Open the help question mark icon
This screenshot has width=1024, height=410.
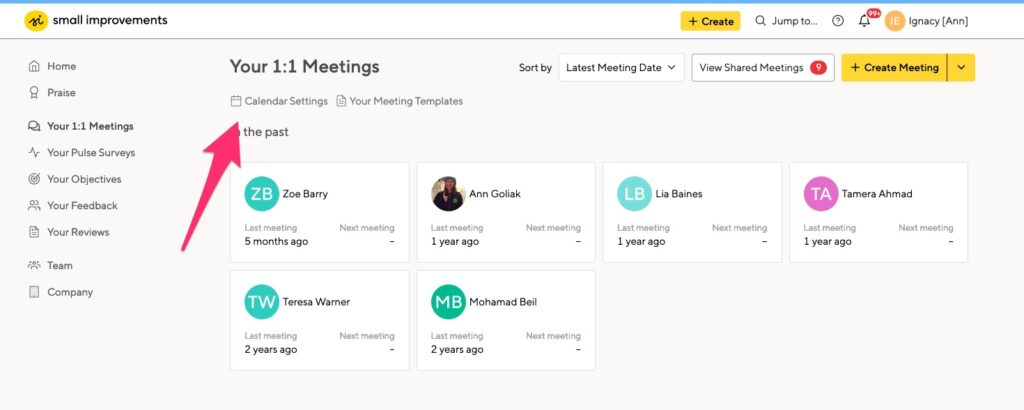(x=838, y=21)
